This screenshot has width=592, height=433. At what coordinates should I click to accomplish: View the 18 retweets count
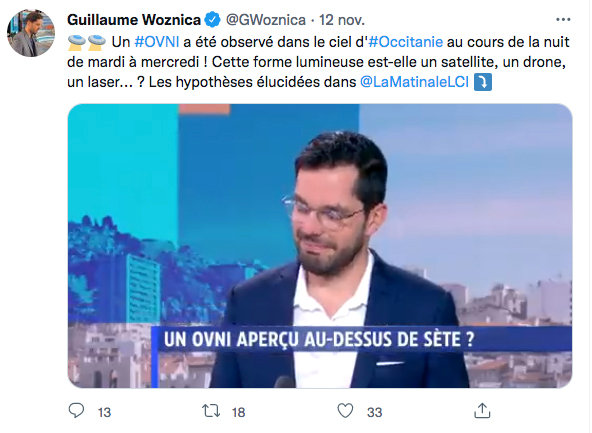click(x=238, y=412)
